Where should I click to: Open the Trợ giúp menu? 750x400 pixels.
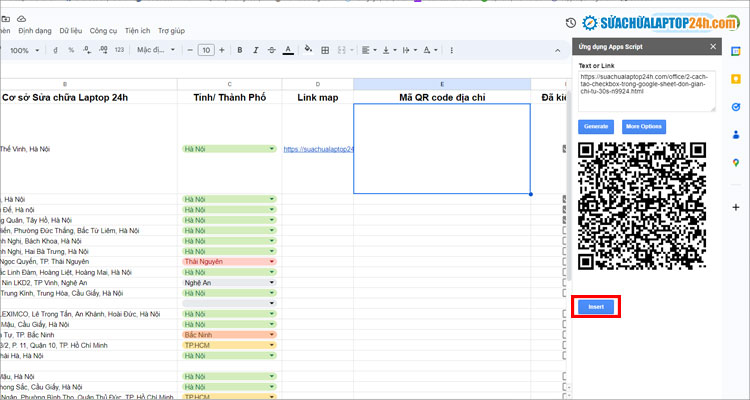click(171, 31)
